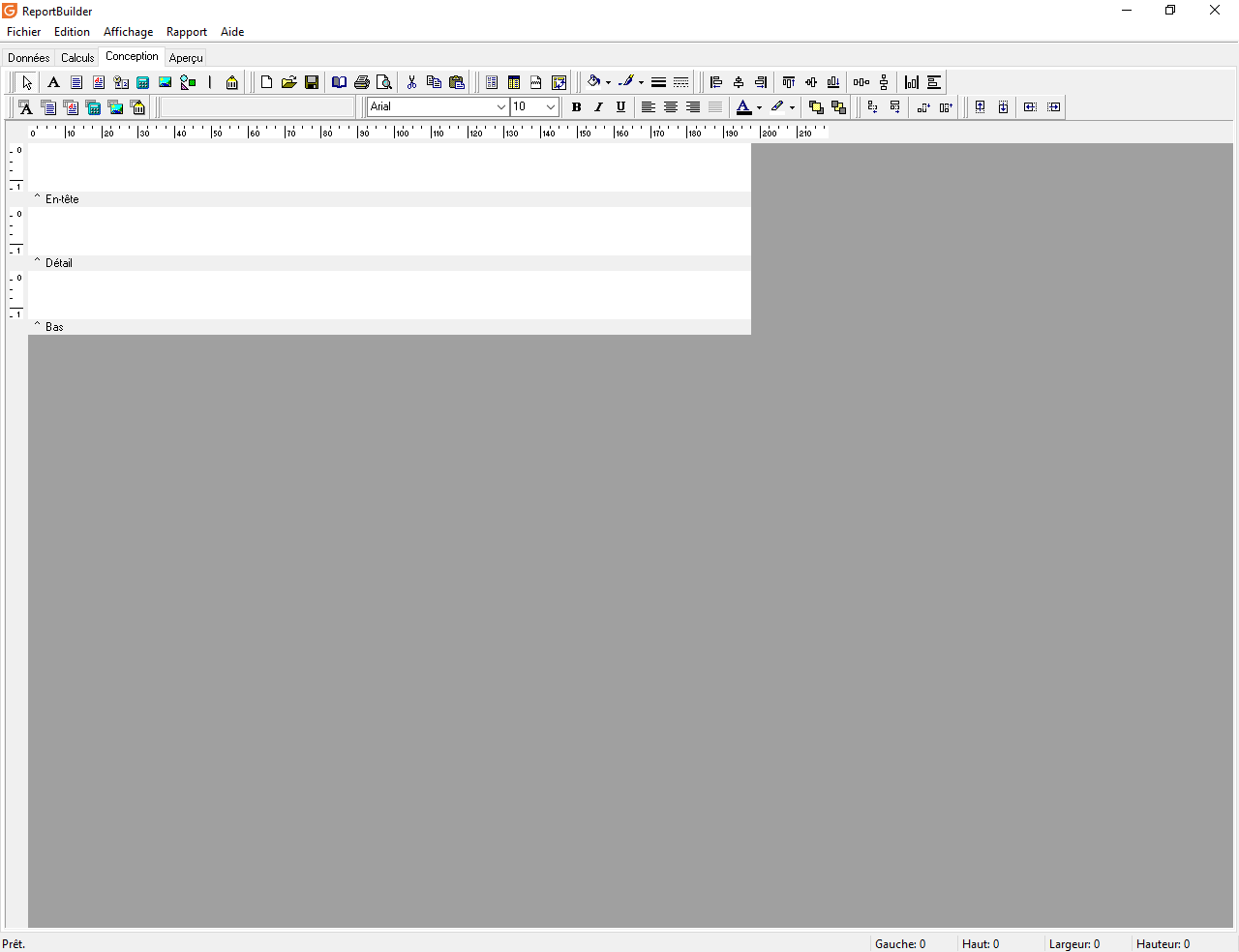This screenshot has height=952, width=1239.
Task: Open highlight color dropdown arrow
Action: (792, 108)
